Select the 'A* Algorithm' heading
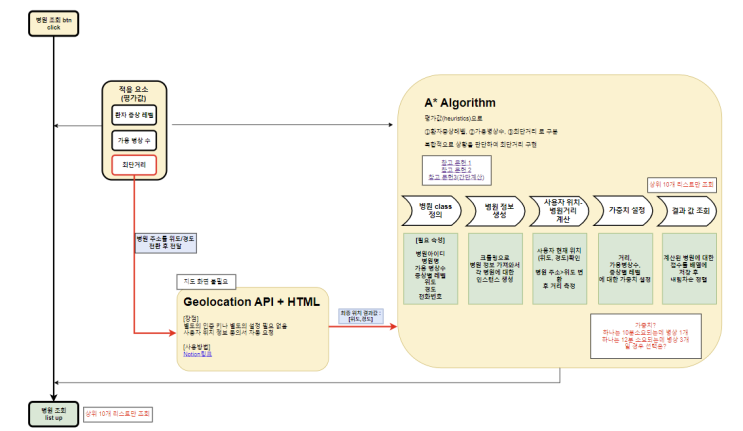The height and width of the screenshot is (431, 743). click(460, 103)
